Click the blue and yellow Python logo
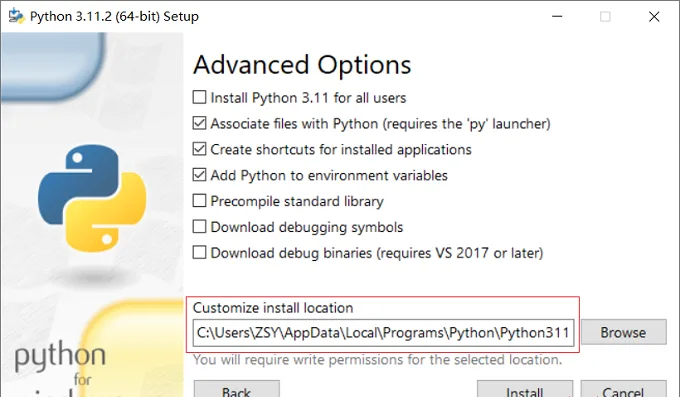The image size is (680, 397). coord(92,198)
